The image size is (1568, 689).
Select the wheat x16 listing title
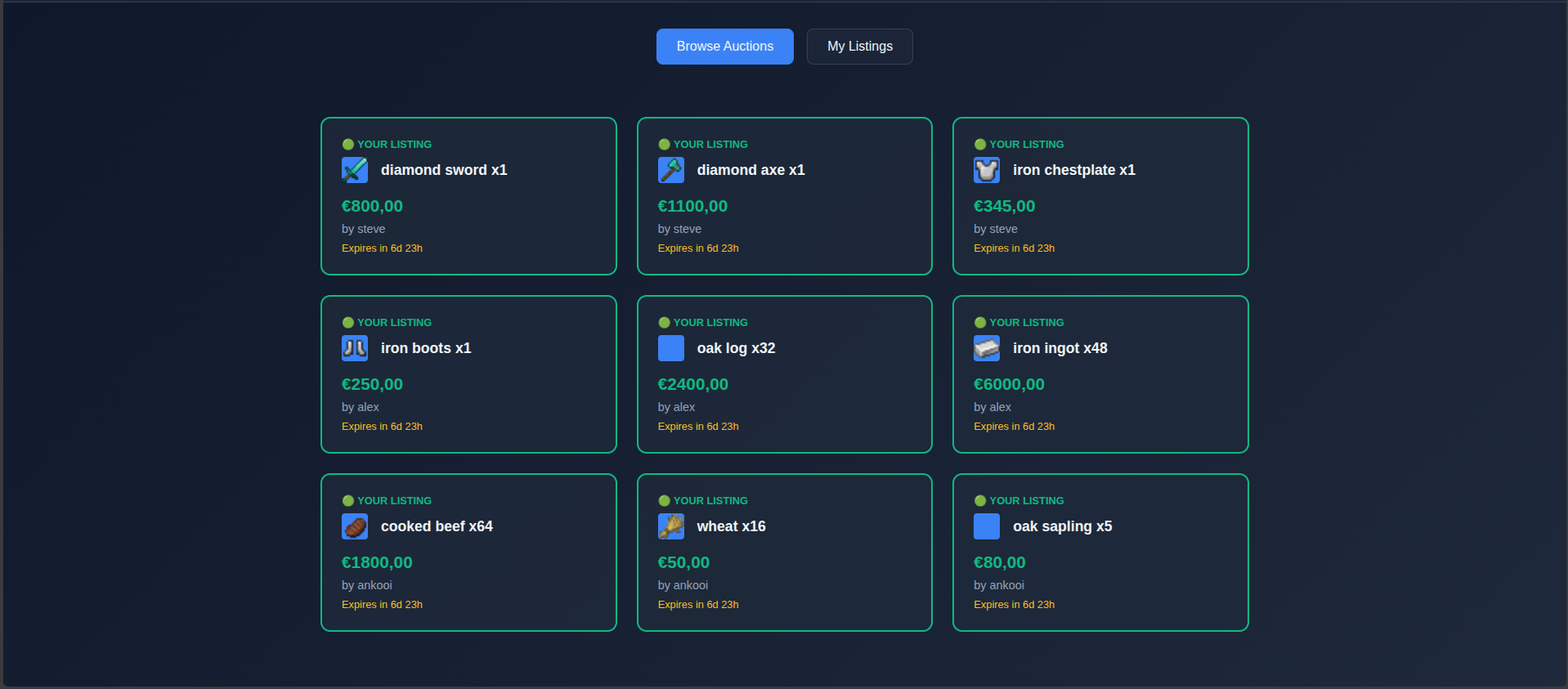coord(732,526)
